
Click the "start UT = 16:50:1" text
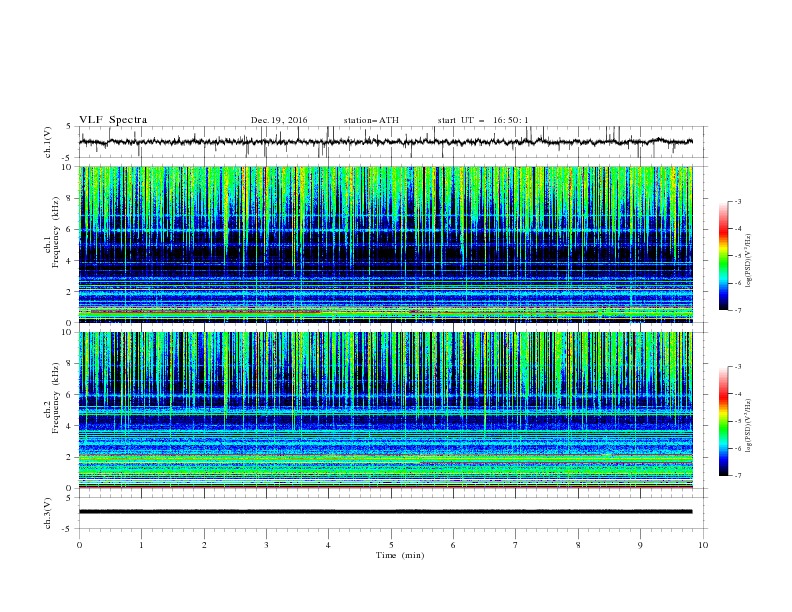[x=482, y=120]
